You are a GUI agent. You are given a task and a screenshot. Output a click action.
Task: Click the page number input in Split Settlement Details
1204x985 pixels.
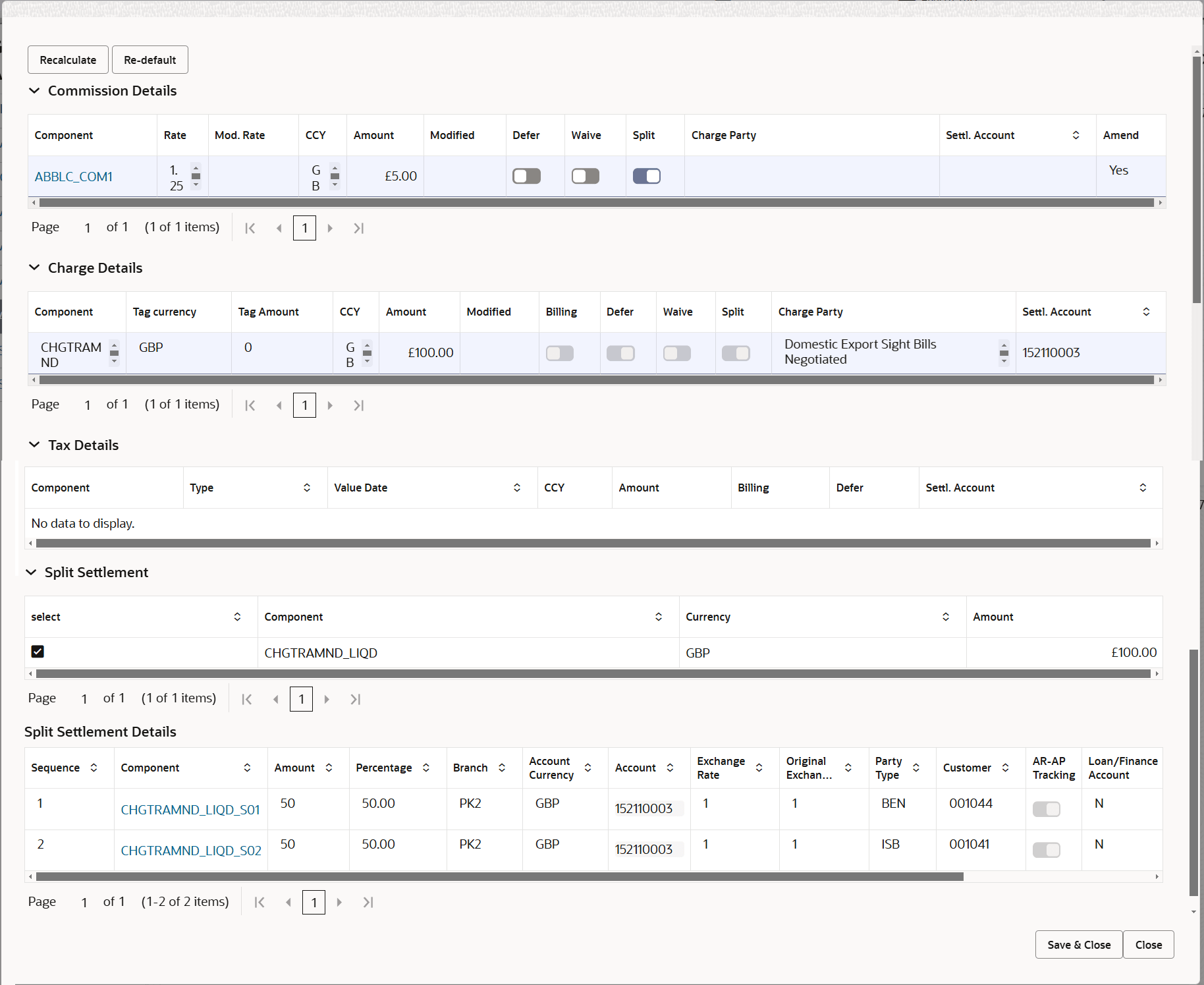(314, 902)
